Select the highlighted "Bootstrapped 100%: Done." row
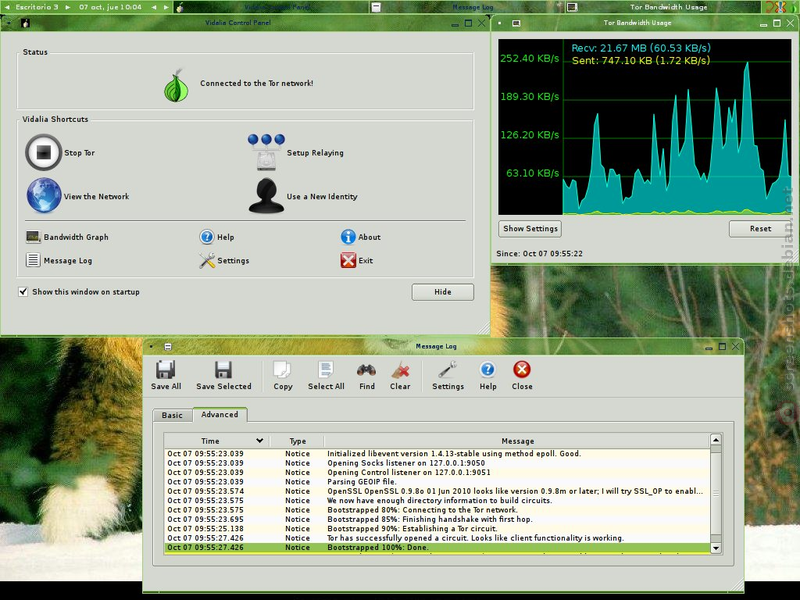The height and width of the screenshot is (600, 800). 437,547
